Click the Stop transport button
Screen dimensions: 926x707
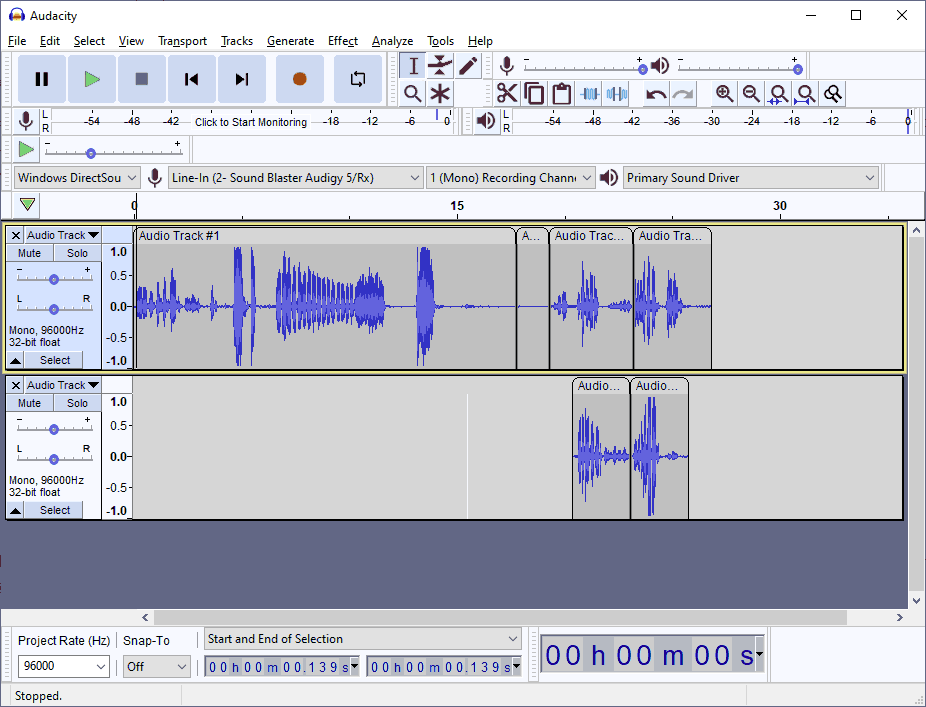tap(142, 79)
